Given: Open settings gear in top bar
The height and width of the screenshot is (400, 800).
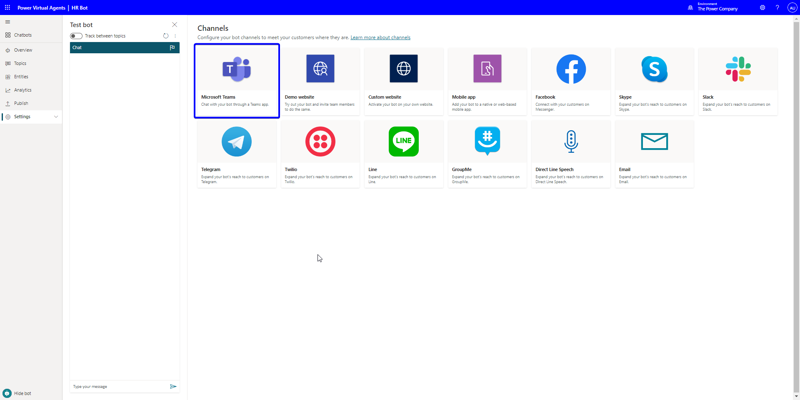Looking at the screenshot, I should coord(762,8).
